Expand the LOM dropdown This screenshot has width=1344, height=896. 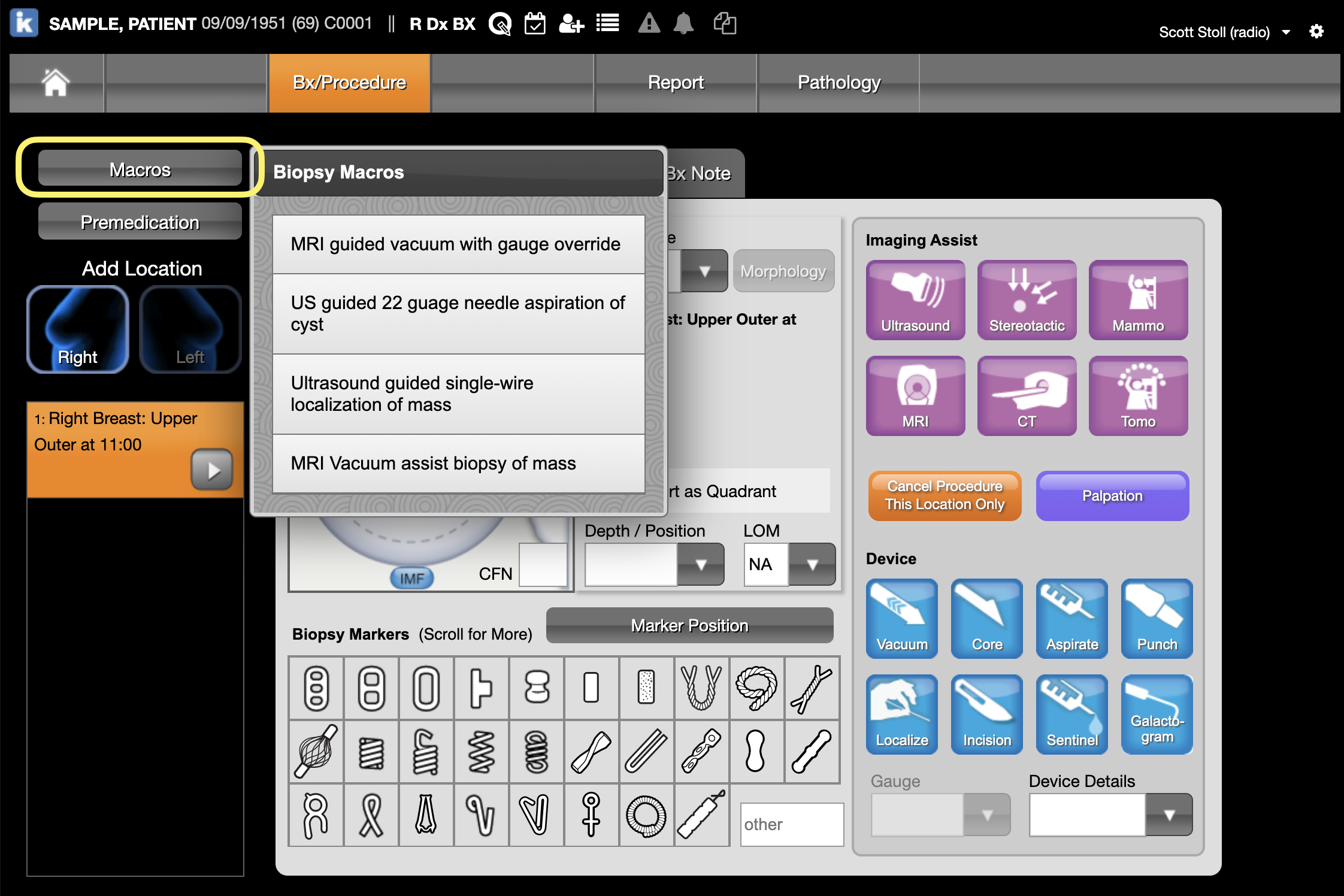(x=812, y=564)
